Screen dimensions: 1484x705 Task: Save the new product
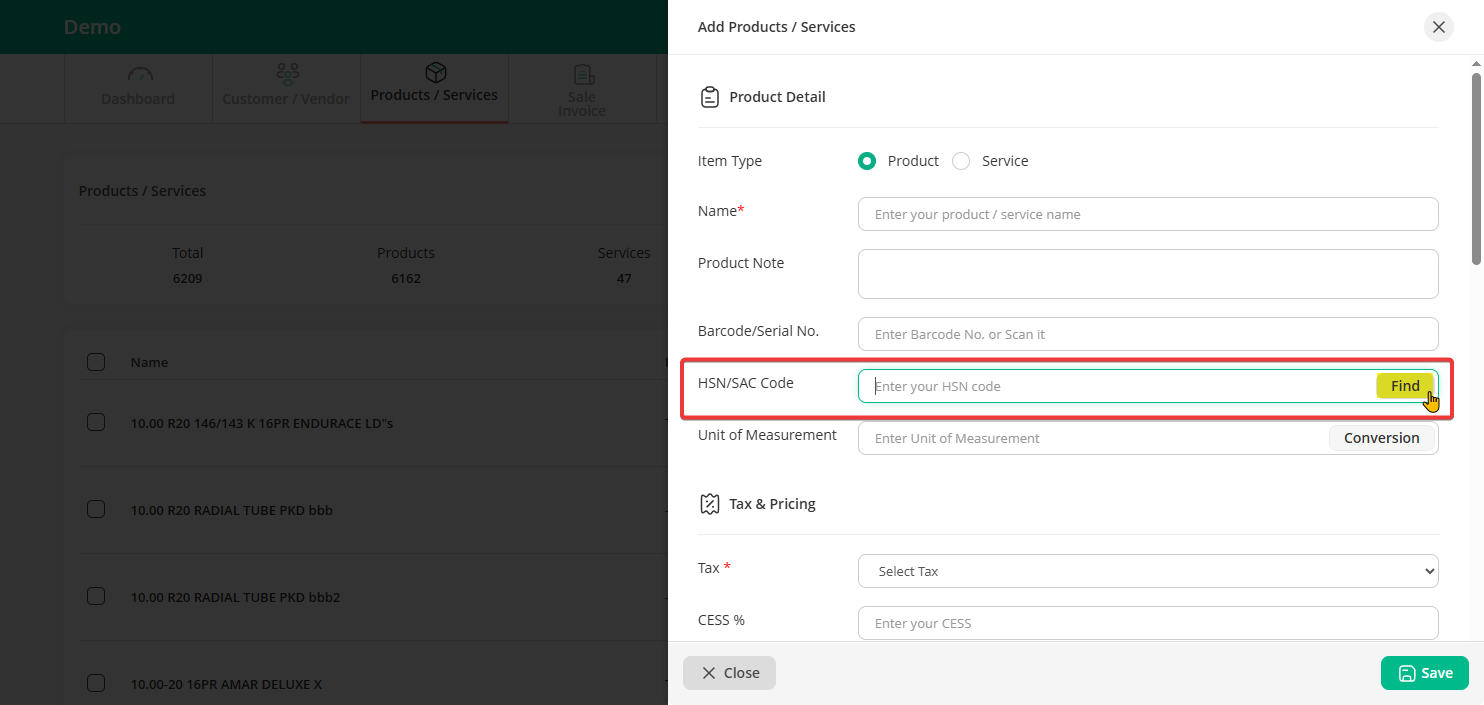(x=1424, y=673)
